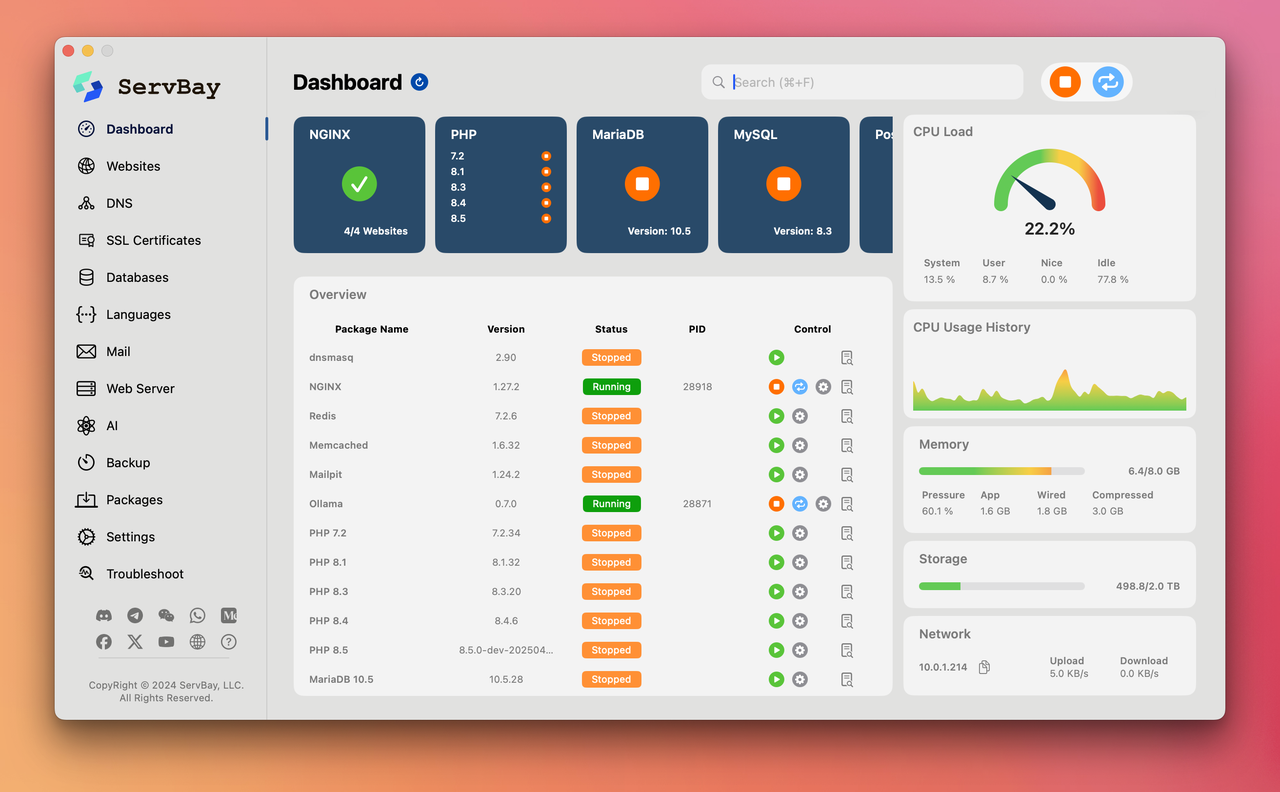
Task: Stop MariaDB from its dashboard card
Action: [x=641, y=183]
